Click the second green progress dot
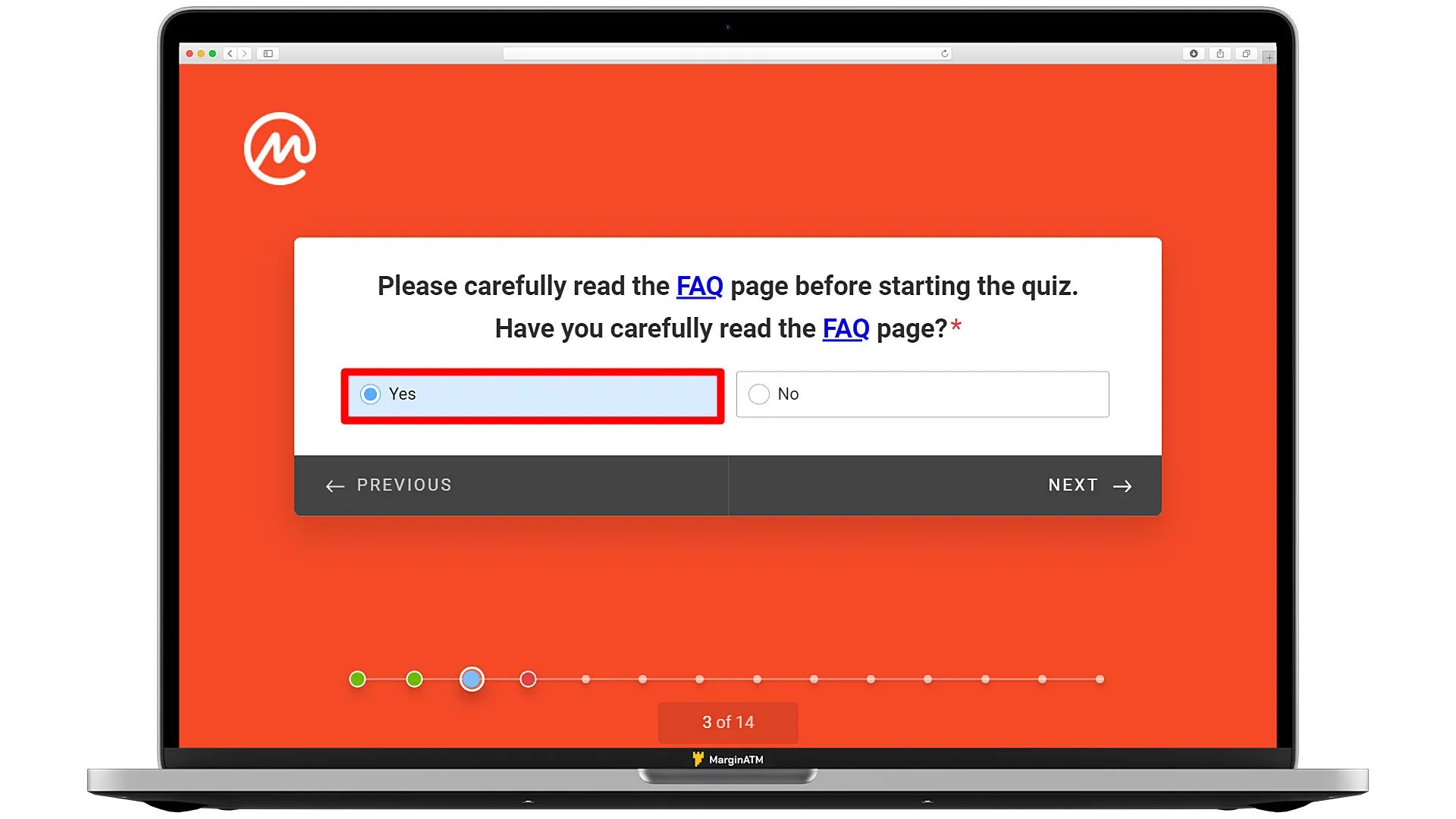1456x819 pixels. [x=414, y=679]
